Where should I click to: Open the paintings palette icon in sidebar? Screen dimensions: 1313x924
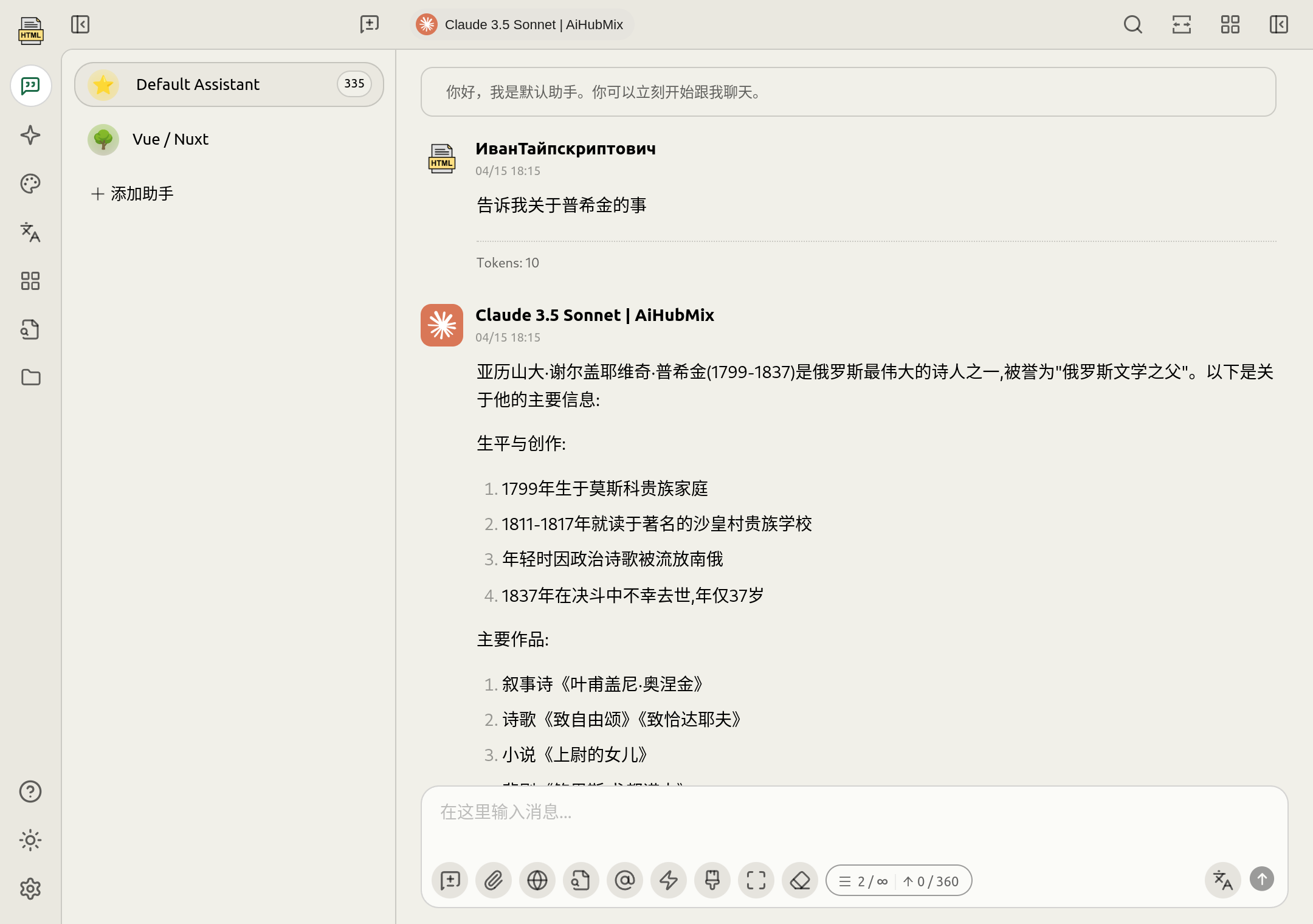point(30,184)
